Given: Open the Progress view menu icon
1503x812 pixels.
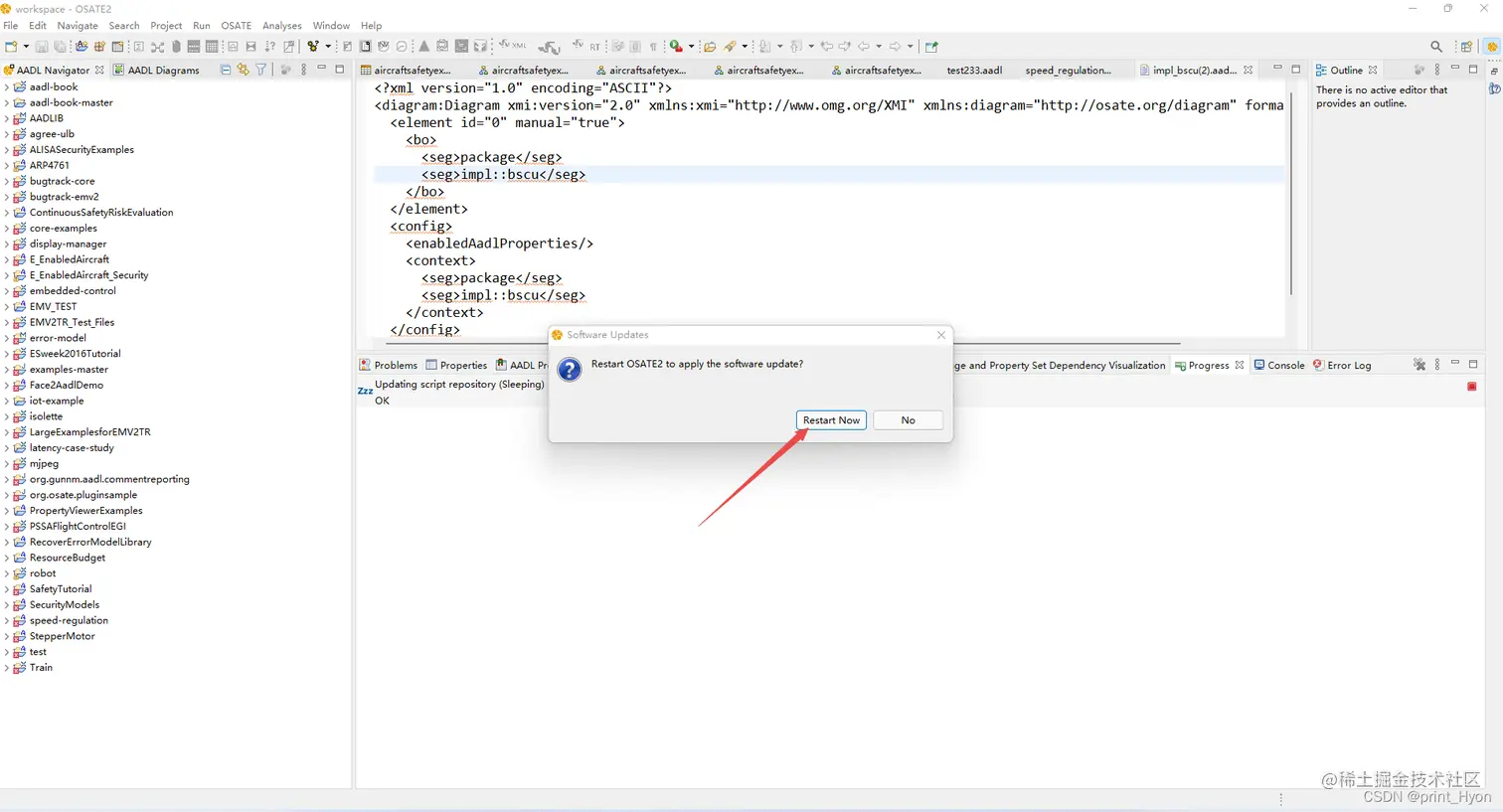Looking at the screenshot, I should (x=1437, y=365).
